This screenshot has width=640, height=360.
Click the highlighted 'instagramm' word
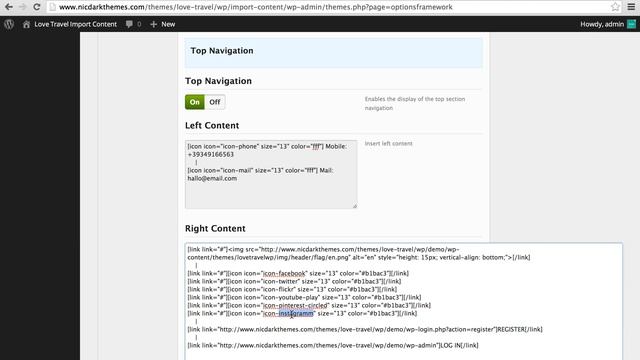click(x=296, y=313)
